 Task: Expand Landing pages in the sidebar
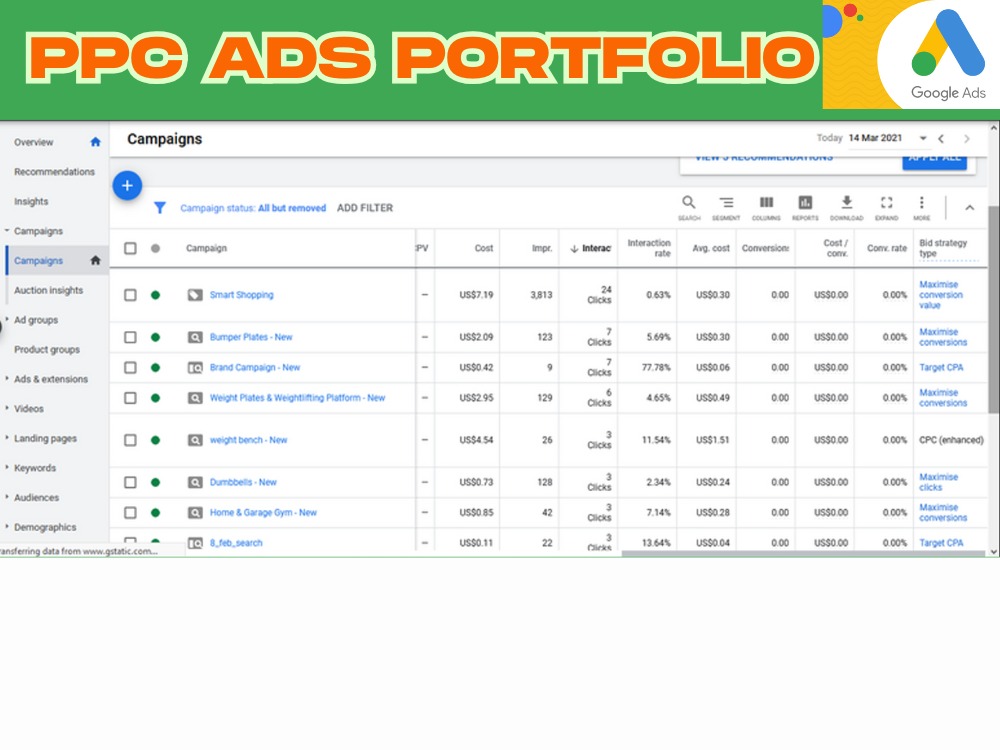coord(7,438)
